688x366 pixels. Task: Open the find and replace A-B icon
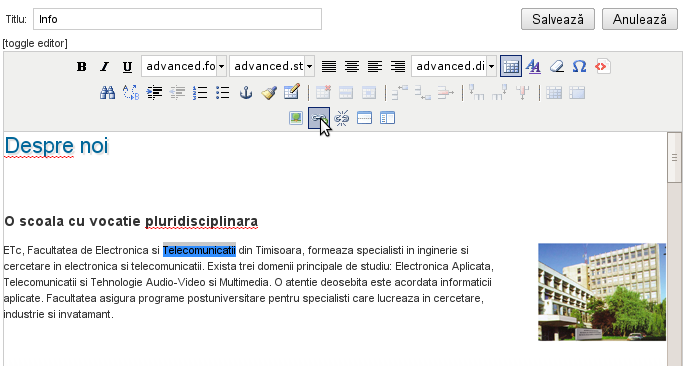[x=131, y=93]
